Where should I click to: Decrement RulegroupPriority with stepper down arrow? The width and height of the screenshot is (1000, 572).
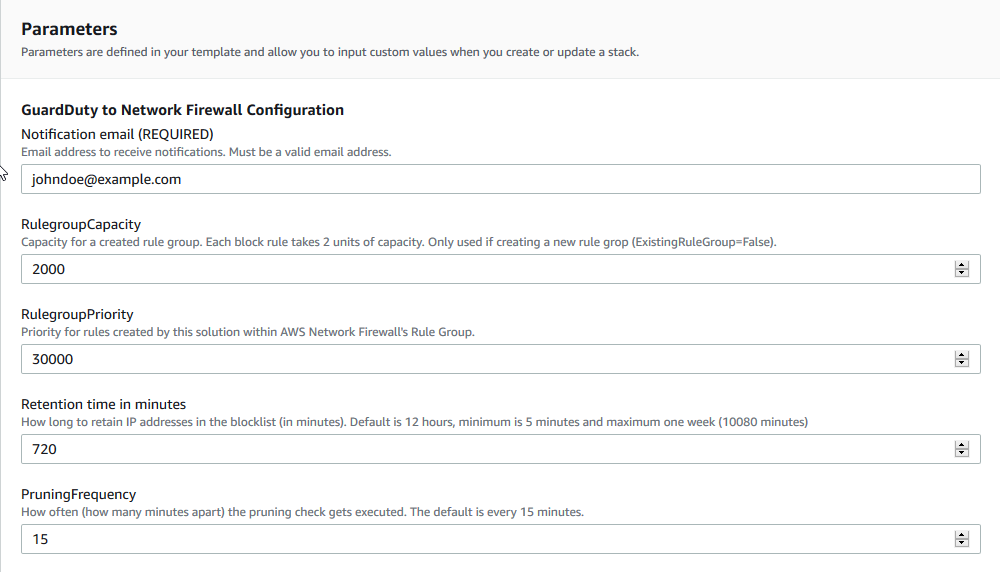[x=962, y=363]
